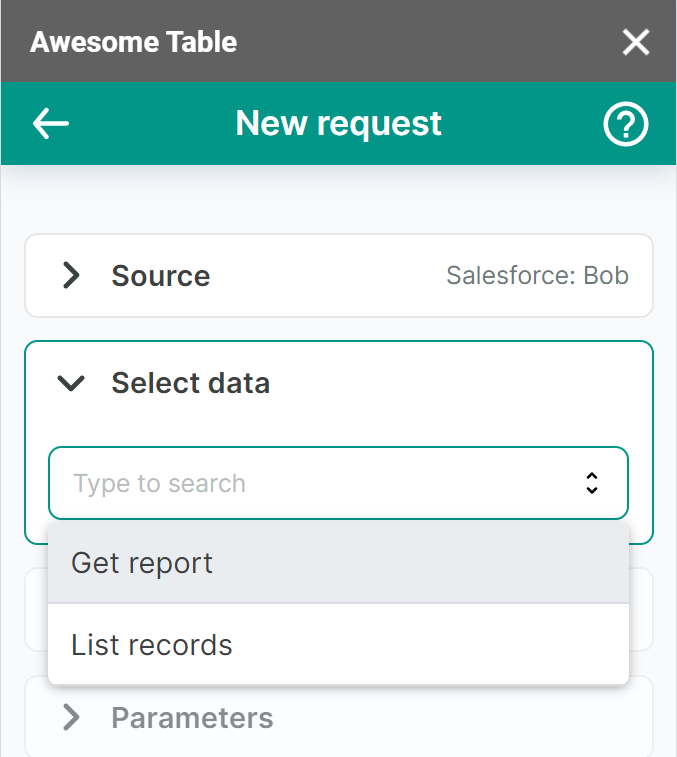The width and height of the screenshot is (677, 757).
Task: Click the "New request" header title
Action: [x=338, y=123]
